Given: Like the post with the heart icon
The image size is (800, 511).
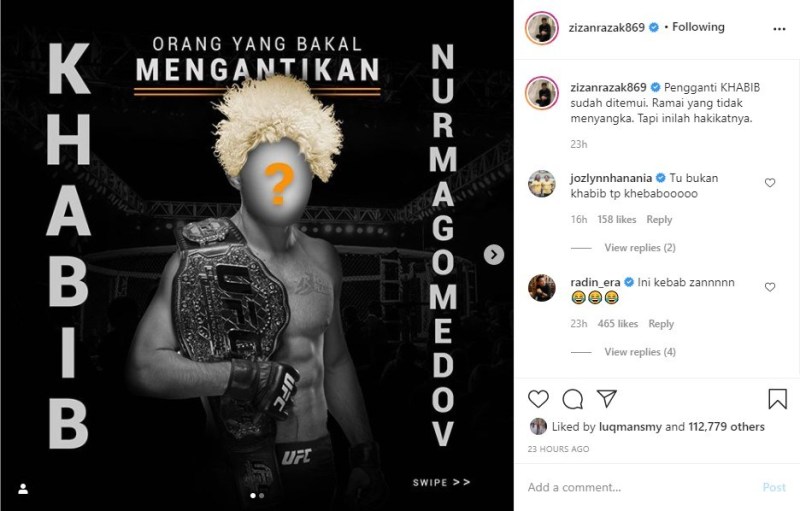Looking at the screenshot, I should coord(538,399).
